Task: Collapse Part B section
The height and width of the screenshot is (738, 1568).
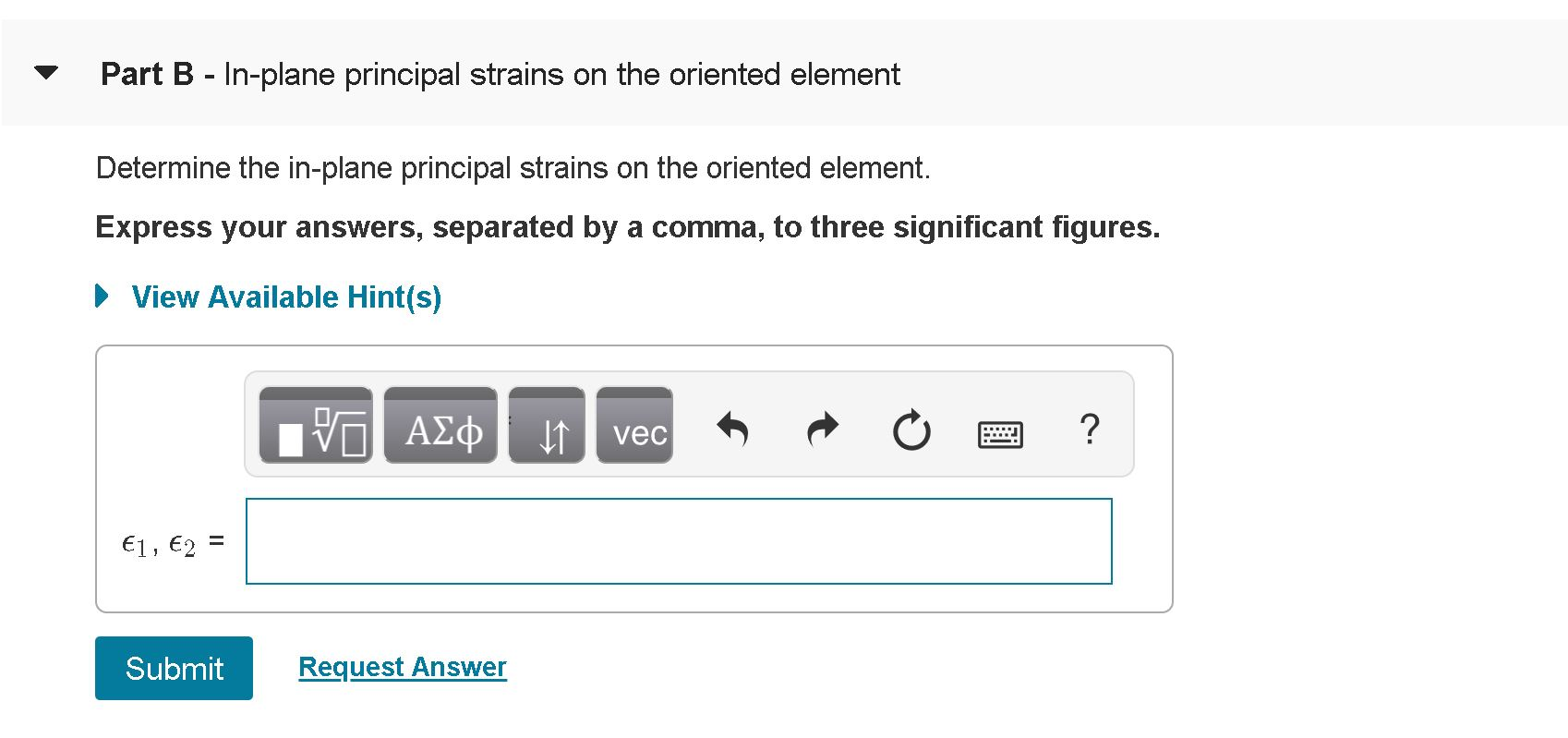Action: (x=43, y=73)
